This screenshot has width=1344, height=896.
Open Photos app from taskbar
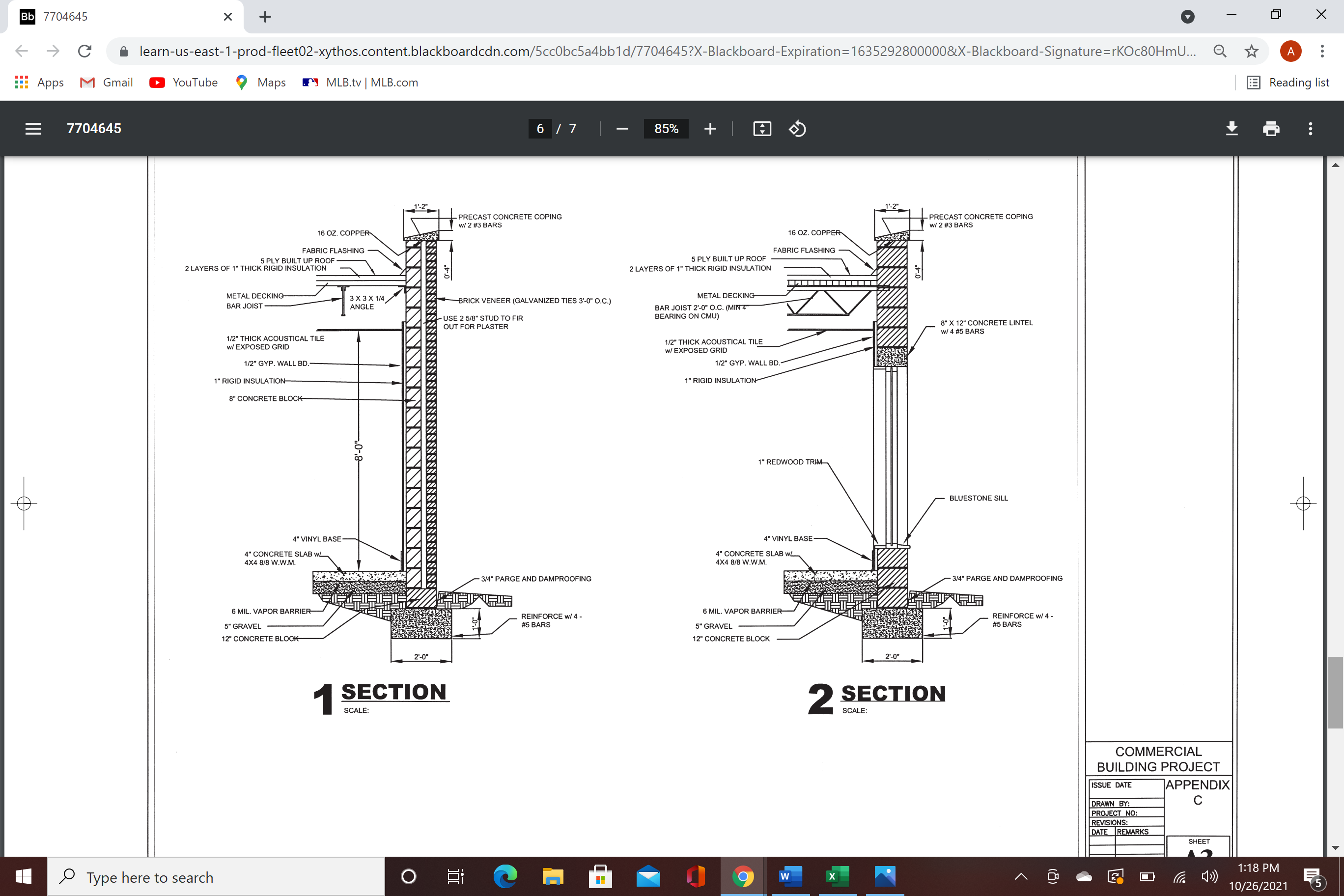point(885,876)
